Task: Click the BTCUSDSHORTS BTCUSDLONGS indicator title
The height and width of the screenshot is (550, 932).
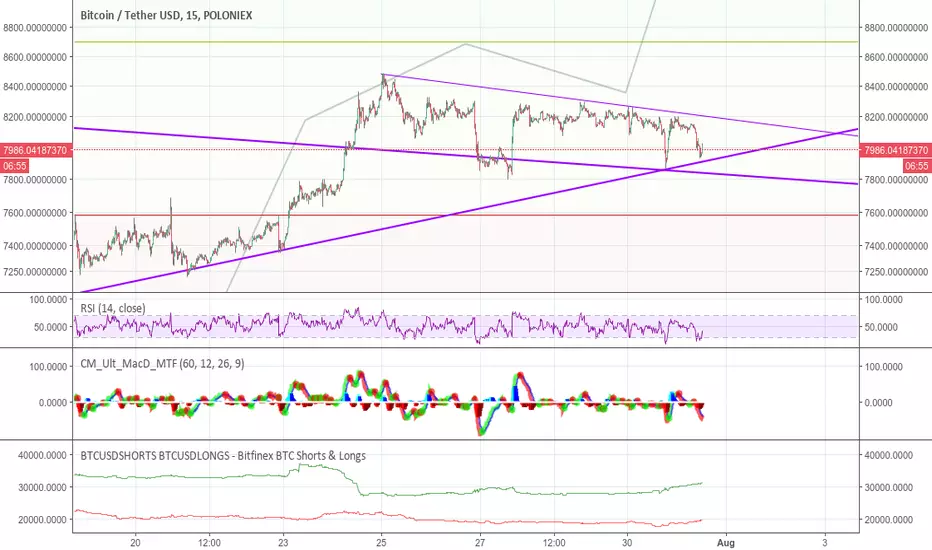Action: pyautogui.click(x=223, y=456)
